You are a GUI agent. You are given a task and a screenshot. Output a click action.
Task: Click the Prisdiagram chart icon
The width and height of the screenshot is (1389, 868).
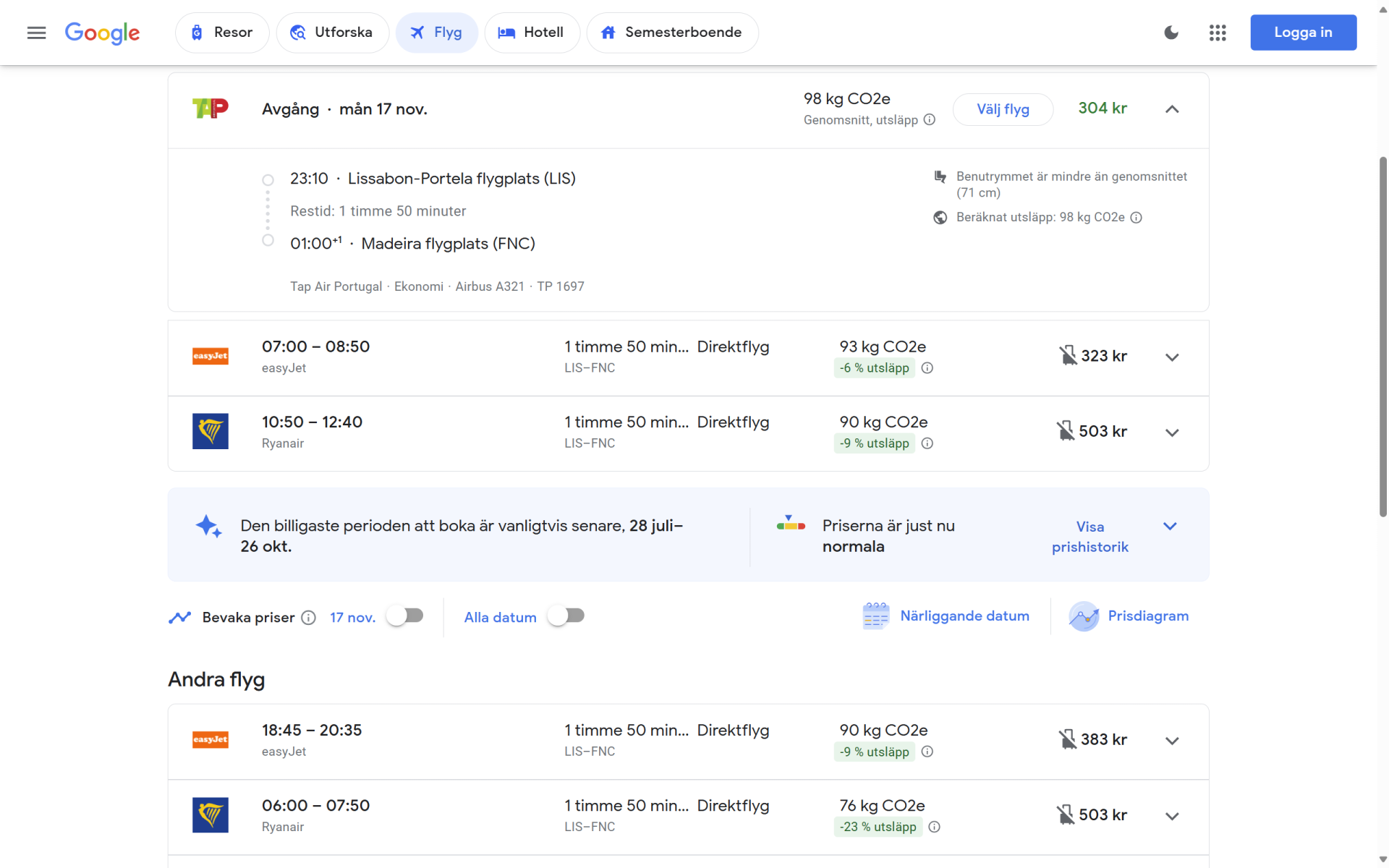1084,616
